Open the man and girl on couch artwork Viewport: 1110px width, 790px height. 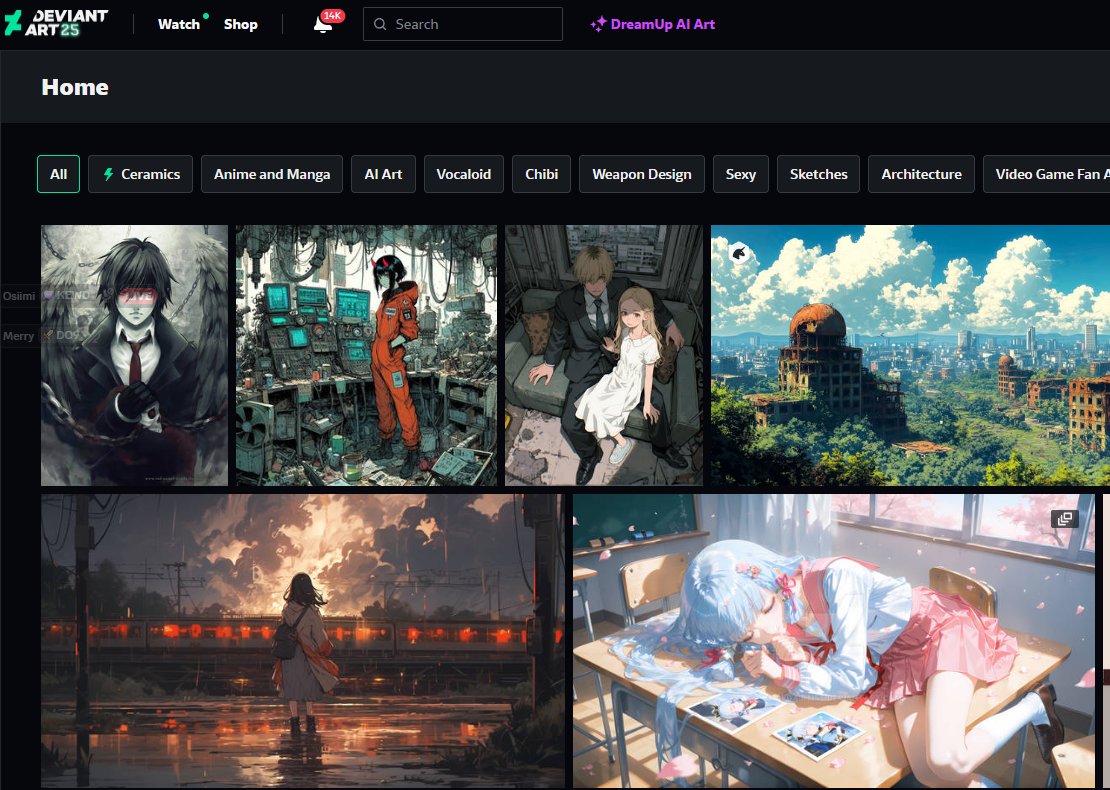[604, 355]
